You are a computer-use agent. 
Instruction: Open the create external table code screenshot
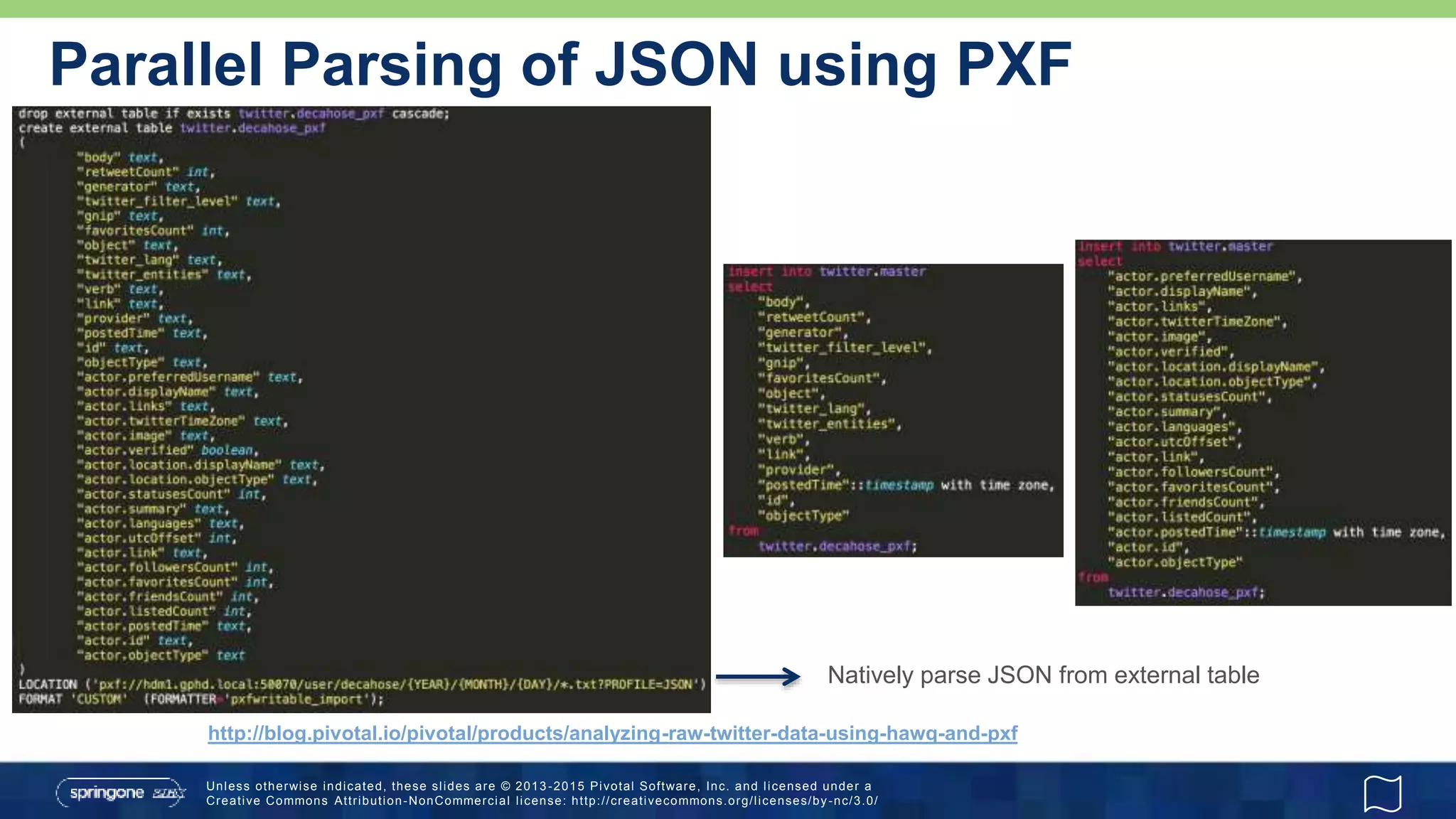[x=361, y=409]
